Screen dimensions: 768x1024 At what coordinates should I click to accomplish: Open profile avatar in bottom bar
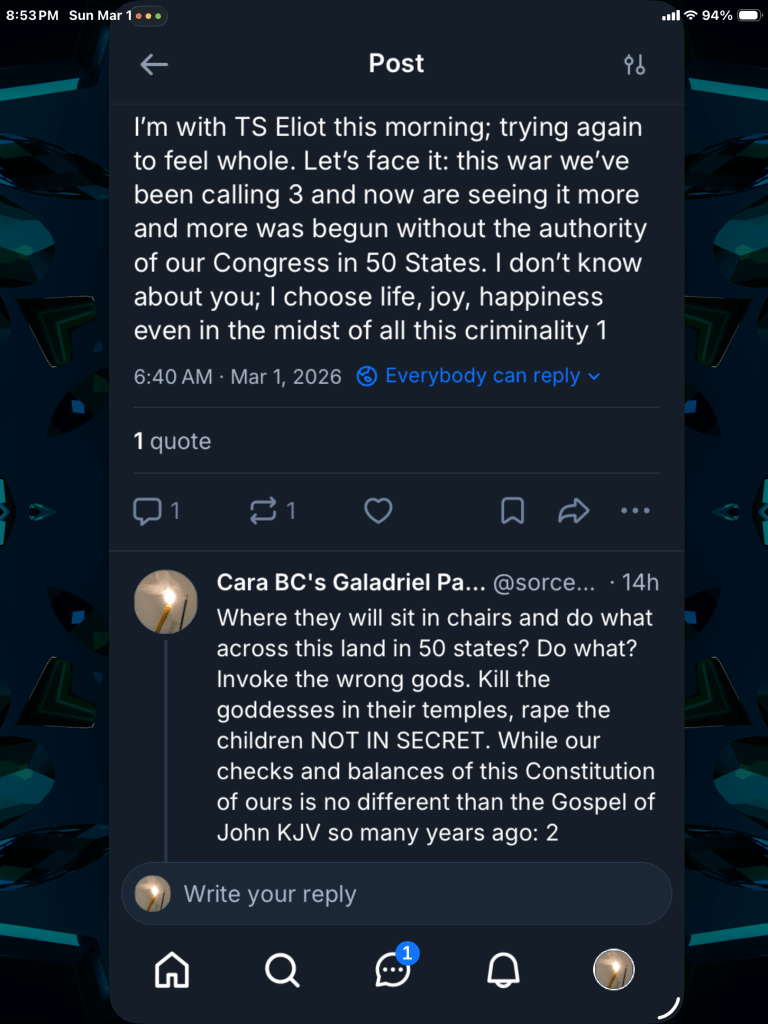(614, 969)
